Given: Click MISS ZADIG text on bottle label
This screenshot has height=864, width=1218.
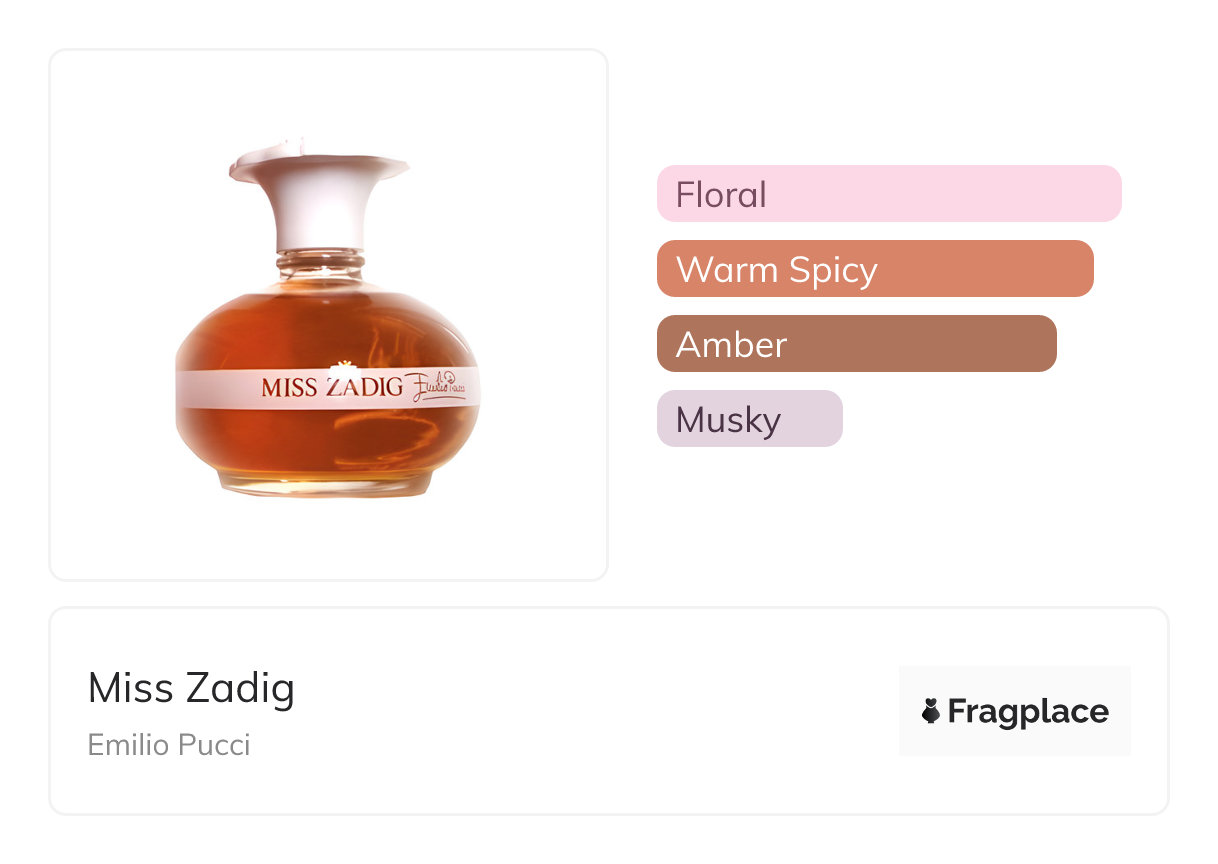Looking at the screenshot, I should pyautogui.click(x=331, y=387).
